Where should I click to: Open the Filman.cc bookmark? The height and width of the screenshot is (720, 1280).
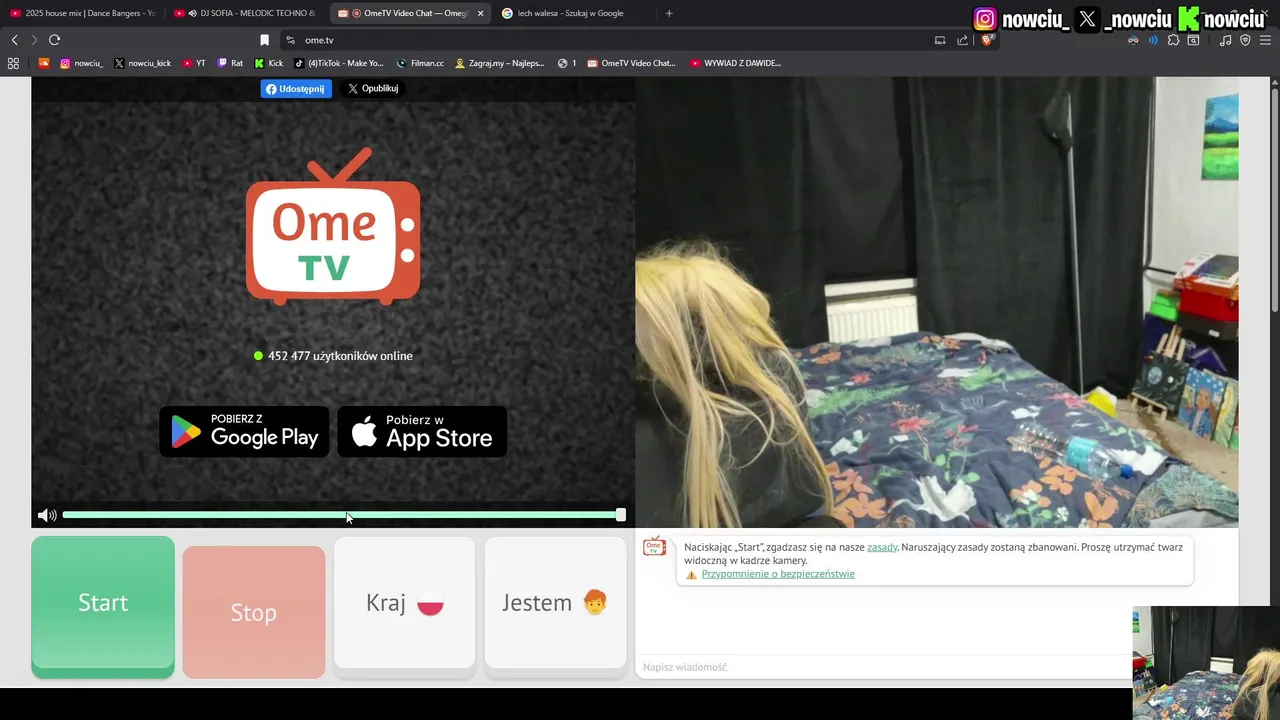(420, 63)
